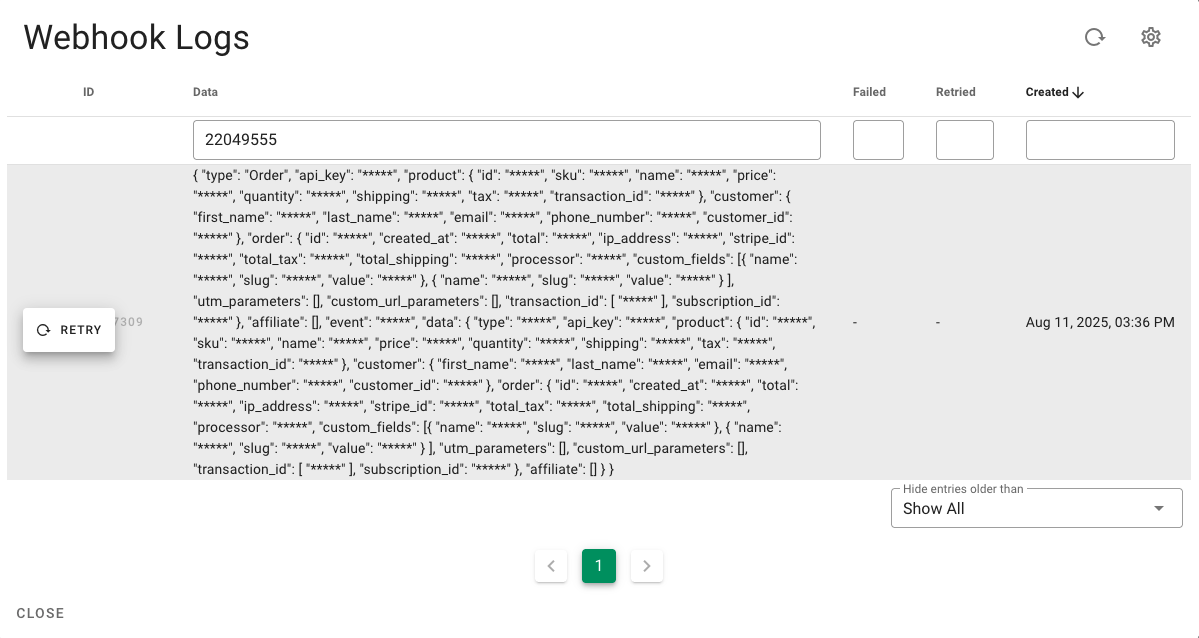The width and height of the screenshot is (1199, 638).
Task: Click the Retry button on the log entry
Action: point(69,330)
